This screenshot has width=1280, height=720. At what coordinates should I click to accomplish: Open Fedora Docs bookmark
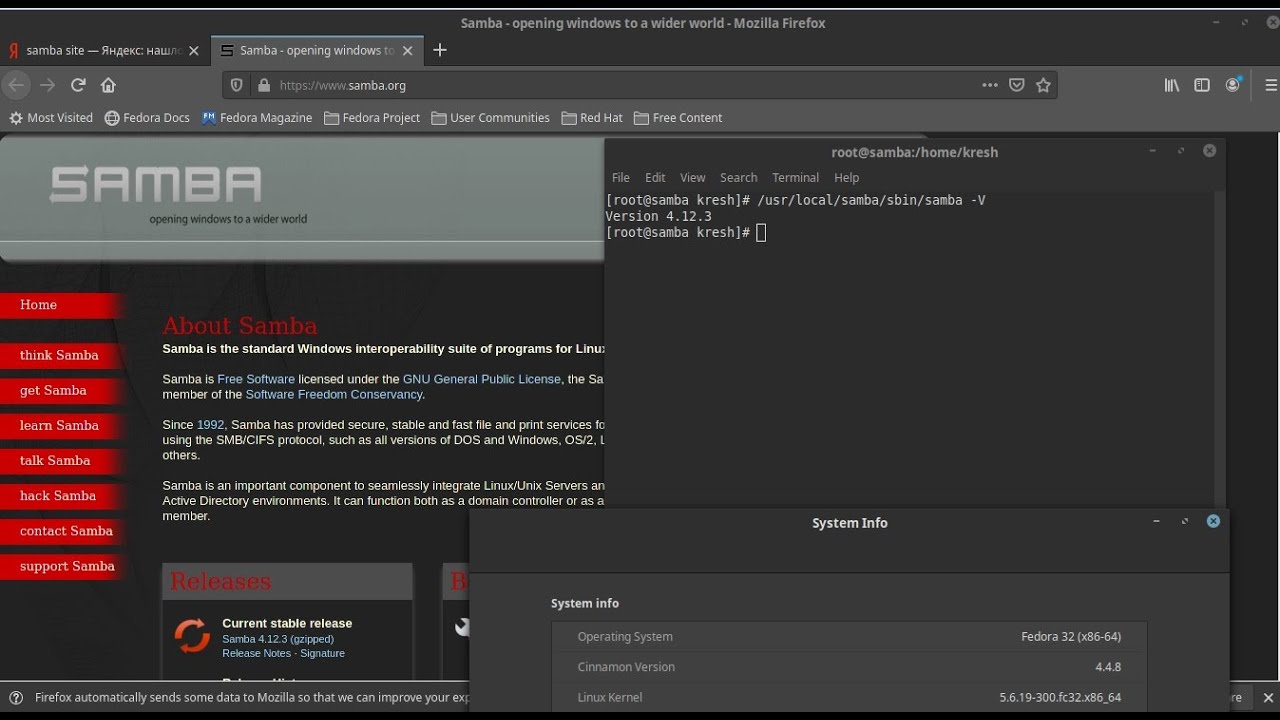point(147,117)
